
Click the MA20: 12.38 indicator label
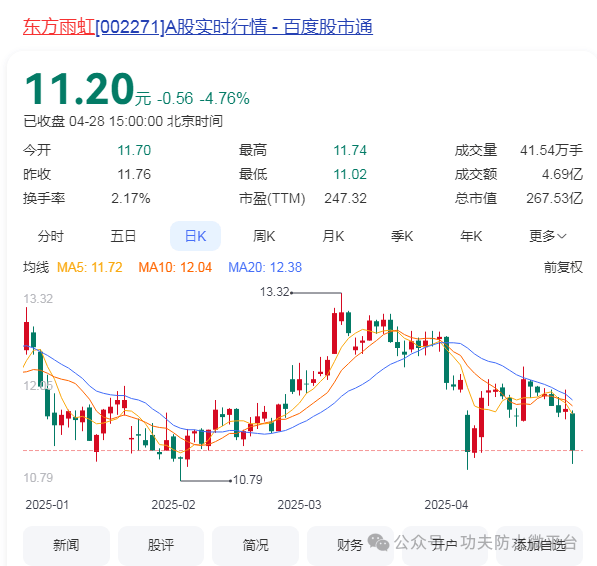(x=265, y=267)
